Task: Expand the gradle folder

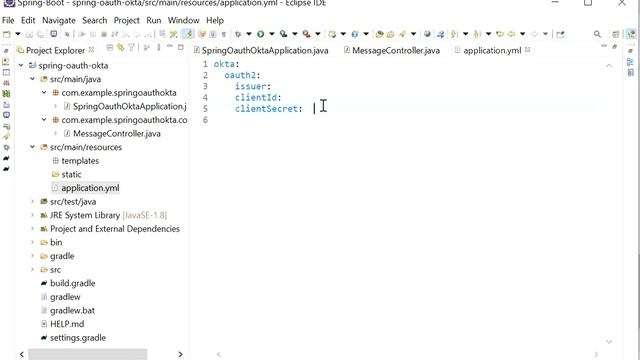Action: (x=32, y=256)
